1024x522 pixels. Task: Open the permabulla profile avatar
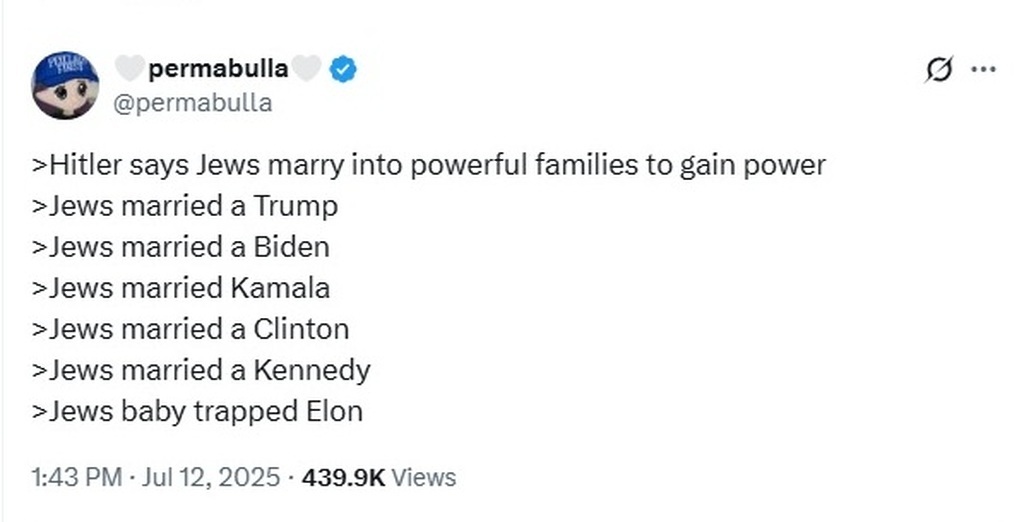[x=65, y=85]
